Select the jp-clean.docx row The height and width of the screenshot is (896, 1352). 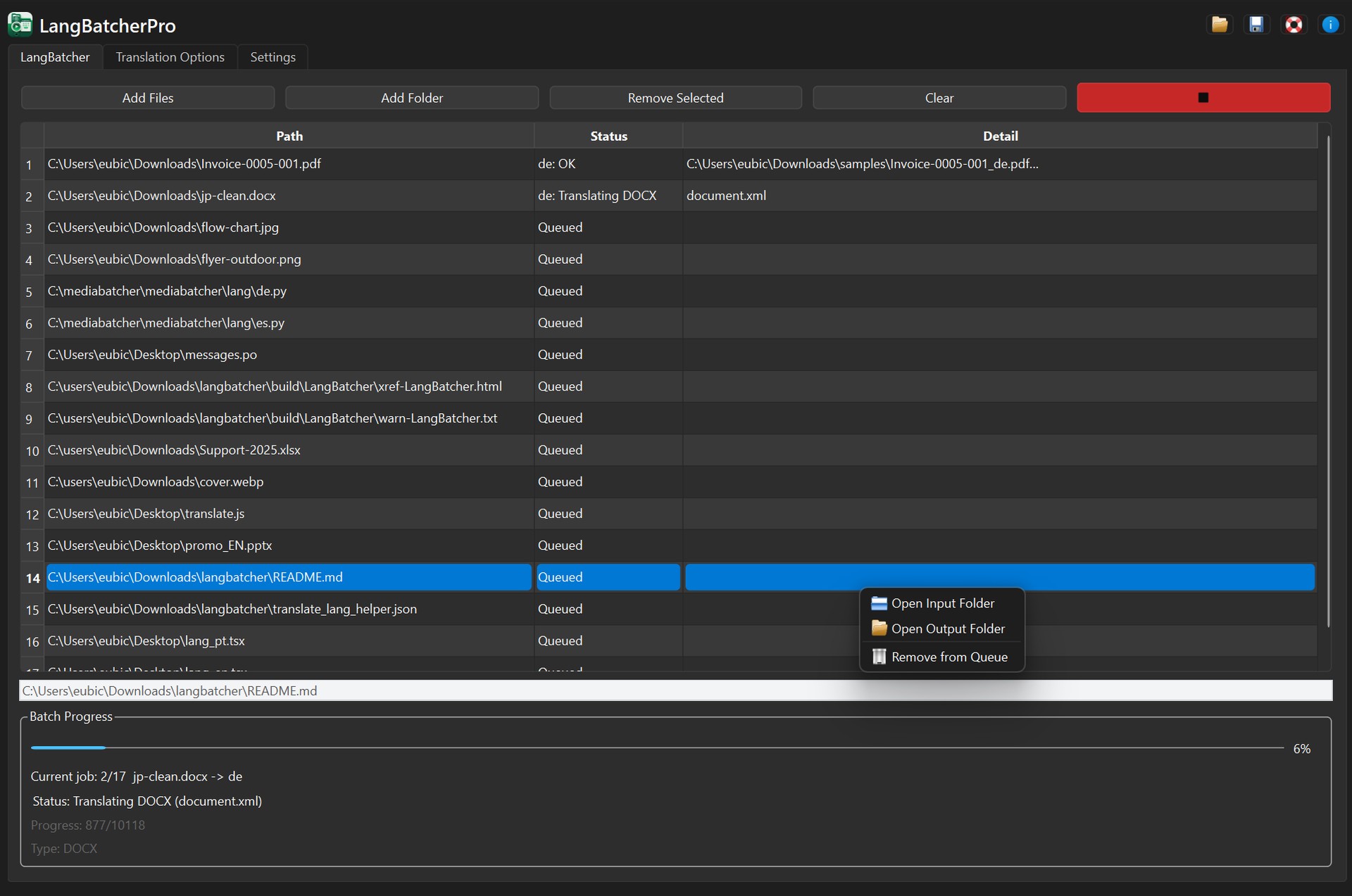[x=289, y=196]
